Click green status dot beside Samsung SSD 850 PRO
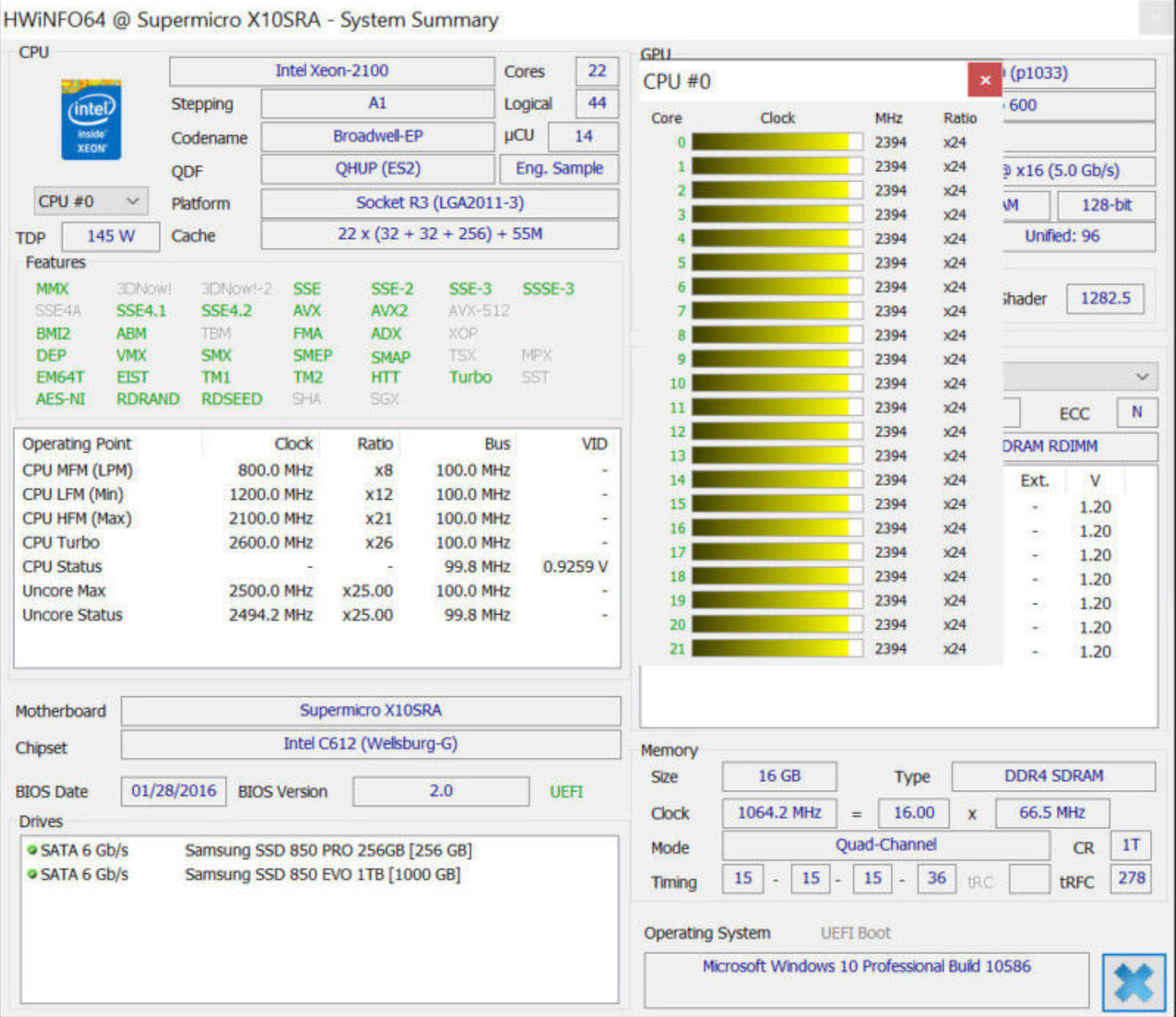This screenshot has width=1176, height=1017. coord(31,849)
